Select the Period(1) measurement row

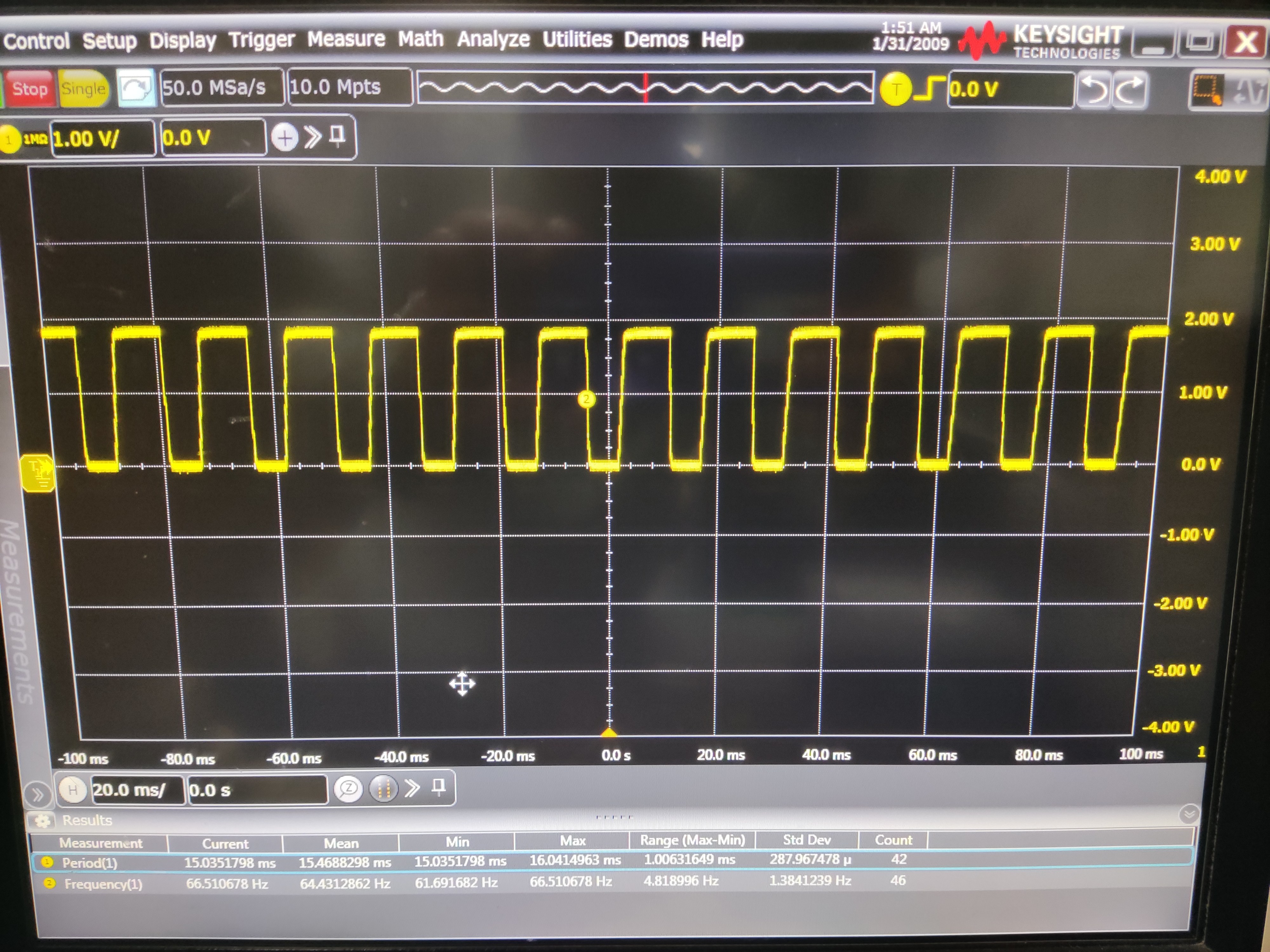(x=90, y=863)
